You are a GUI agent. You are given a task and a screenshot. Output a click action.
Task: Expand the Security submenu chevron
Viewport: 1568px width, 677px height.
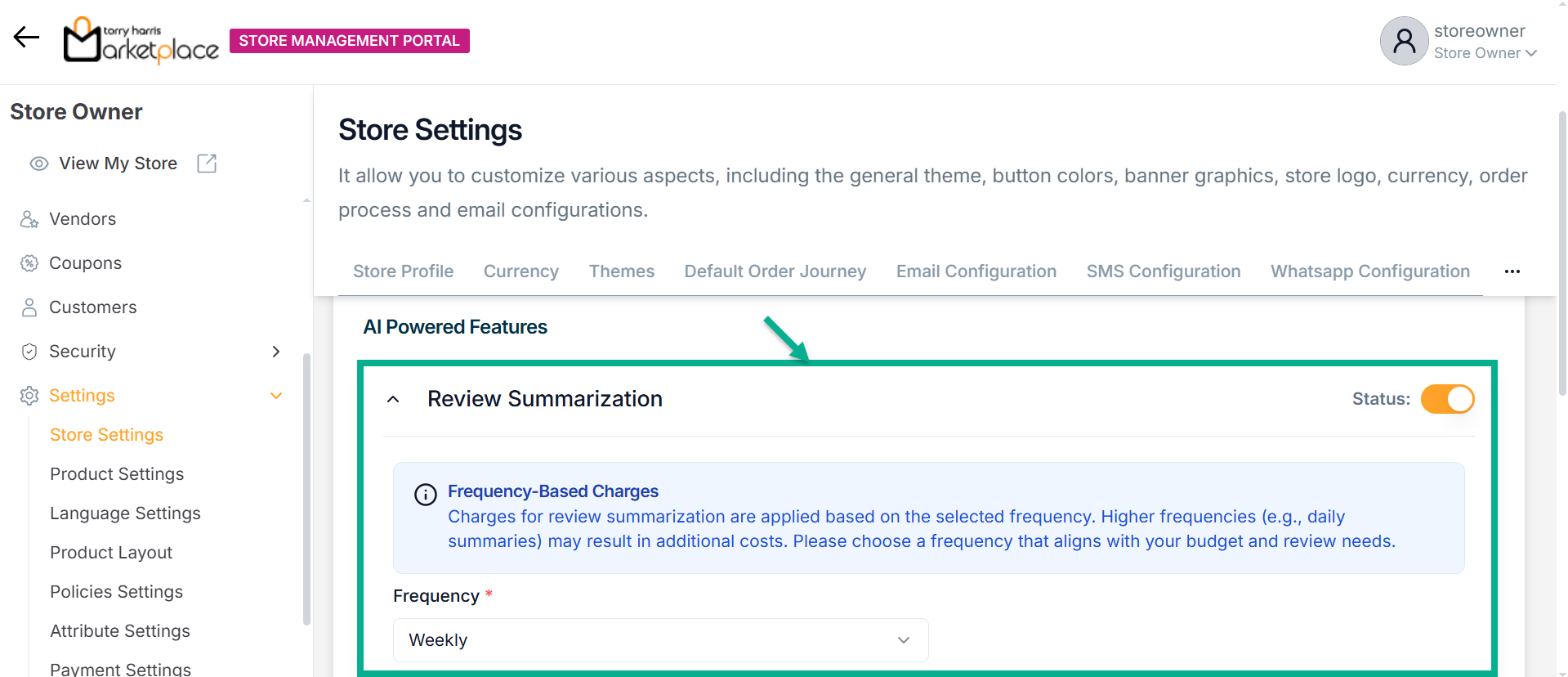275,352
